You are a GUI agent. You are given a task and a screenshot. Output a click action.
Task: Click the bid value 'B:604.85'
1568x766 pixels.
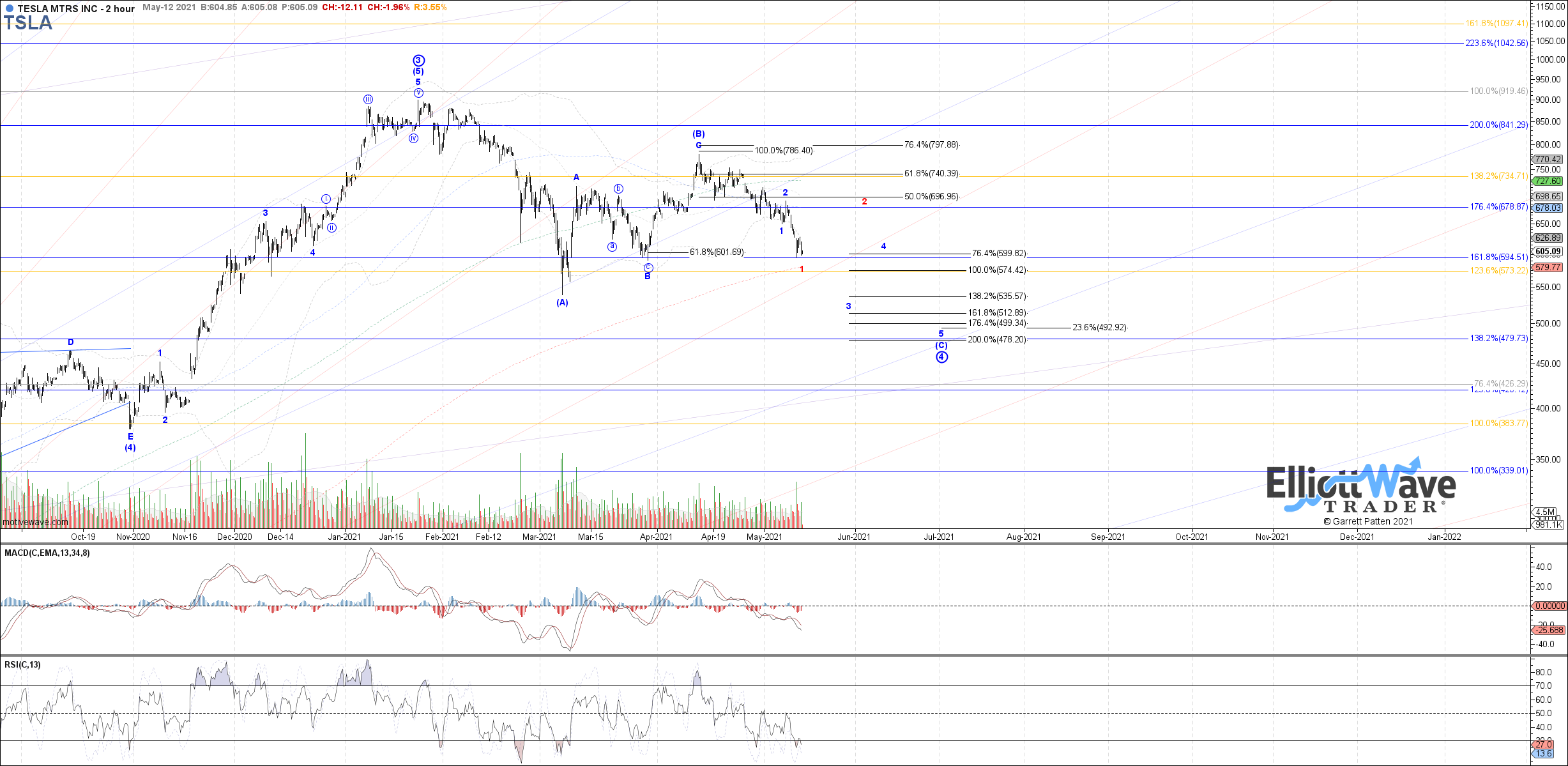pos(218,7)
